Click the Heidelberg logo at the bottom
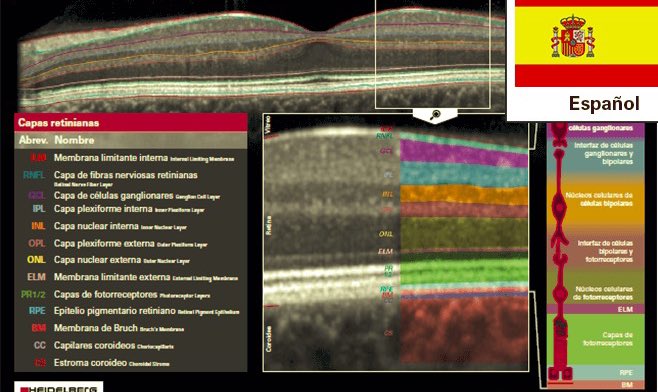The height and width of the screenshot is (392, 658). (x=59, y=387)
